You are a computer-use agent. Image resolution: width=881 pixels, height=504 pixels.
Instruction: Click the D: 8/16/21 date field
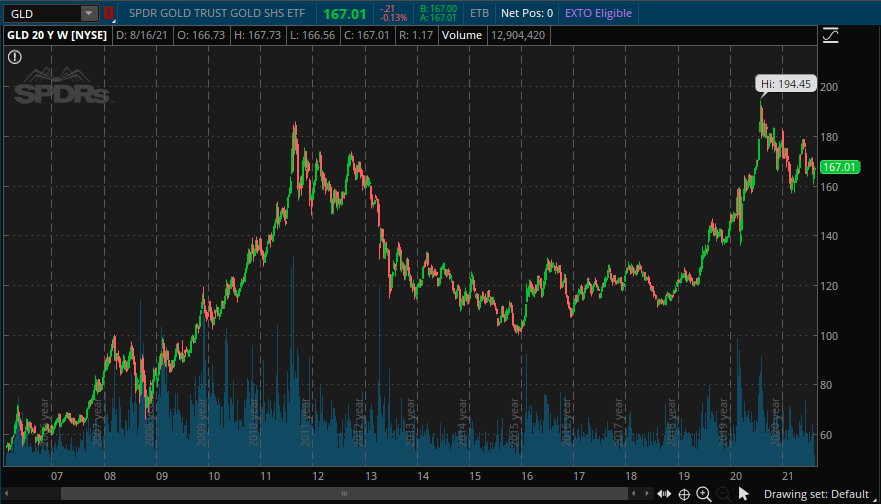pos(142,35)
